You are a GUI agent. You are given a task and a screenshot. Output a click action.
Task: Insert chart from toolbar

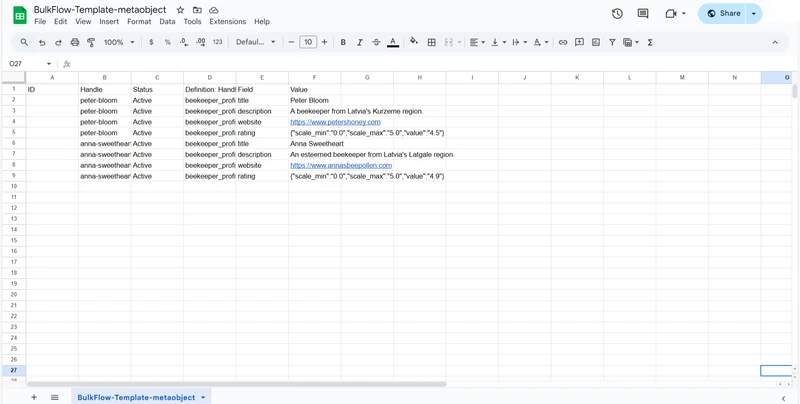pos(595,42)
